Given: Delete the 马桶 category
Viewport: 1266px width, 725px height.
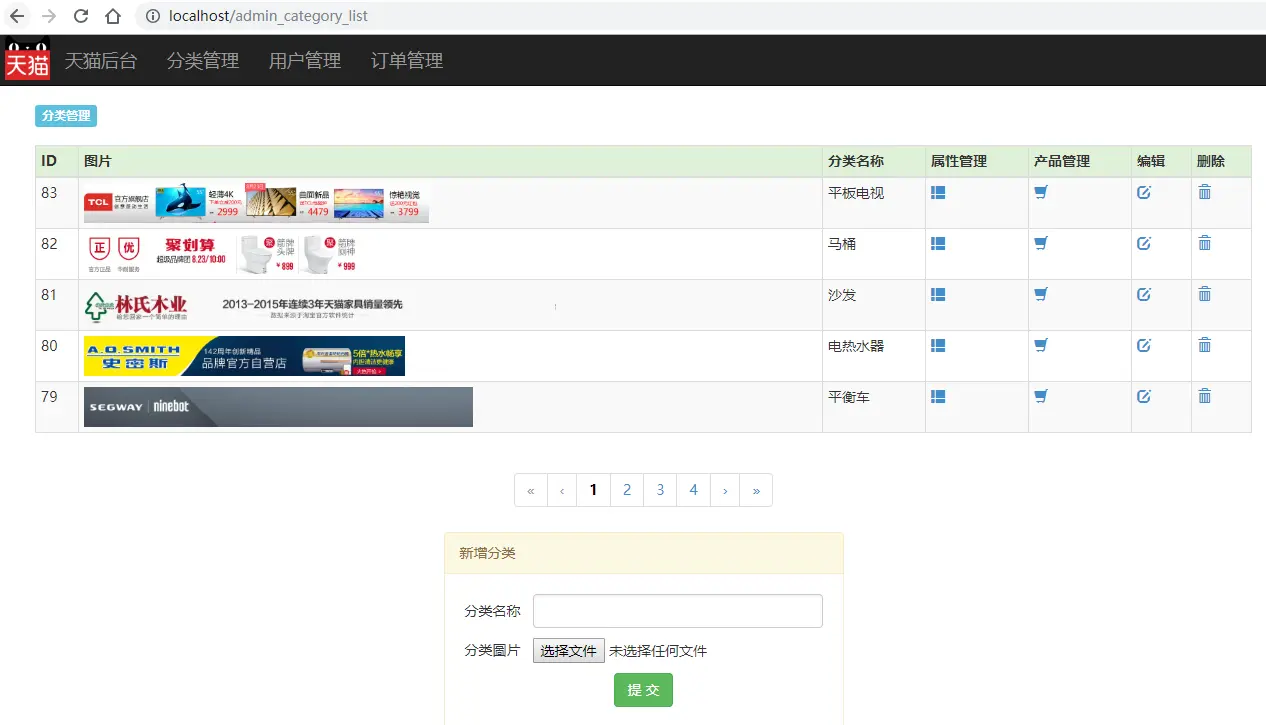Looking at the screenshot, I should (x=1204, y=243).
